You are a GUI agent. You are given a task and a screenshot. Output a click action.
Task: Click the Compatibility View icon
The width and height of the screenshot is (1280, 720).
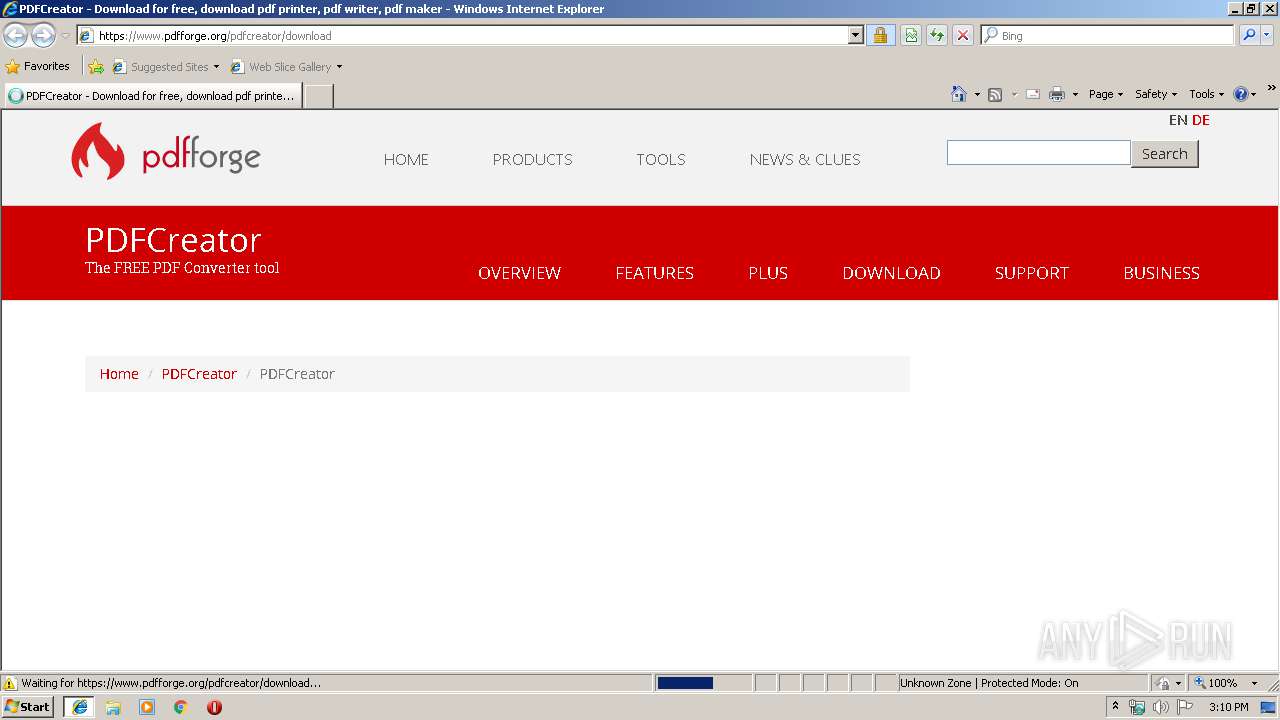[911, 36]
